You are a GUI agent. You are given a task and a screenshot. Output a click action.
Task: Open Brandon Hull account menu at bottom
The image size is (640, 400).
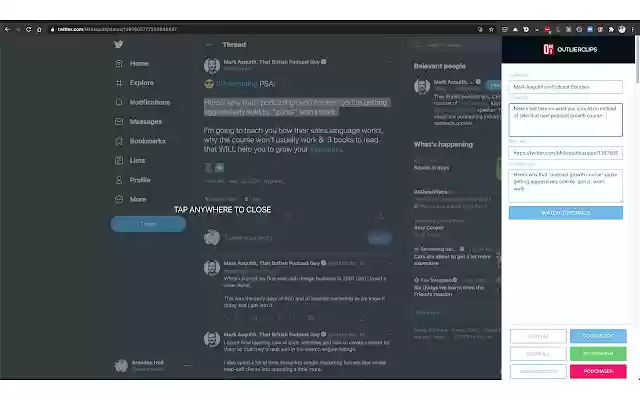tap(187, 366)
